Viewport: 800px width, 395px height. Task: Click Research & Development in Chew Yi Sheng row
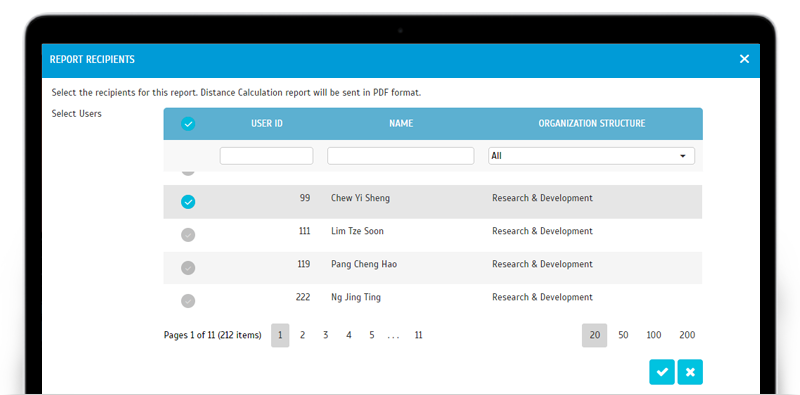tap(542, 198)
